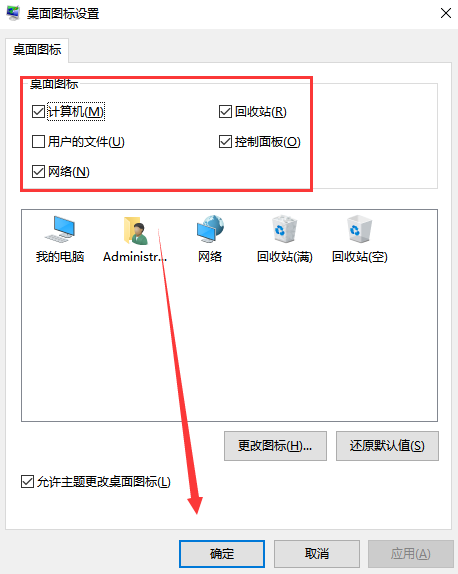Viewport: 458px width, 574px height.
Task: Confirm with the 确定 button
Action: click(x=222, y=554)
